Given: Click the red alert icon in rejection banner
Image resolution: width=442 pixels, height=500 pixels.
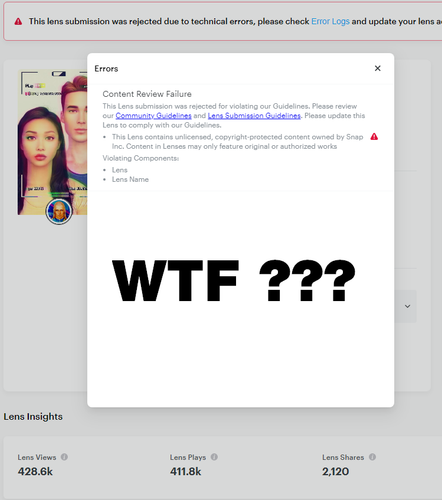Looking at the screenshot, I should tap(18, 22).
